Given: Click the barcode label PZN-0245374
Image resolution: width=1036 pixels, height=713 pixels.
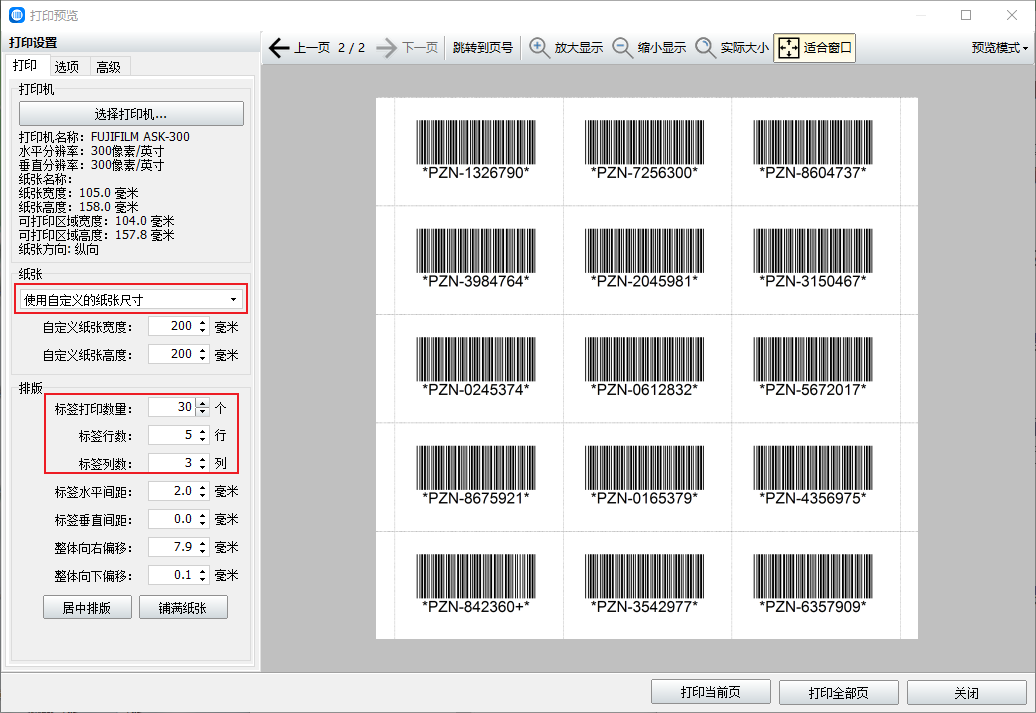Looking at the screenshot, I should [476, 367].
